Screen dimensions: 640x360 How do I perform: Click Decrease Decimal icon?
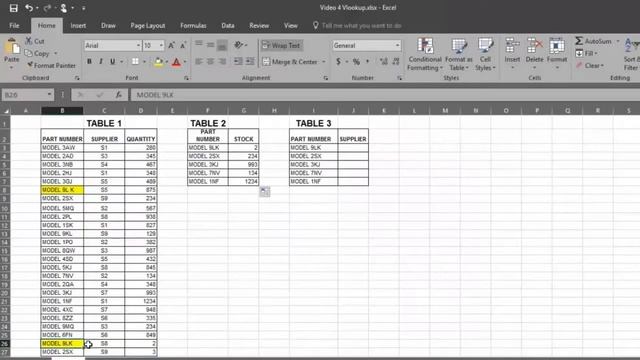(396, 62)
